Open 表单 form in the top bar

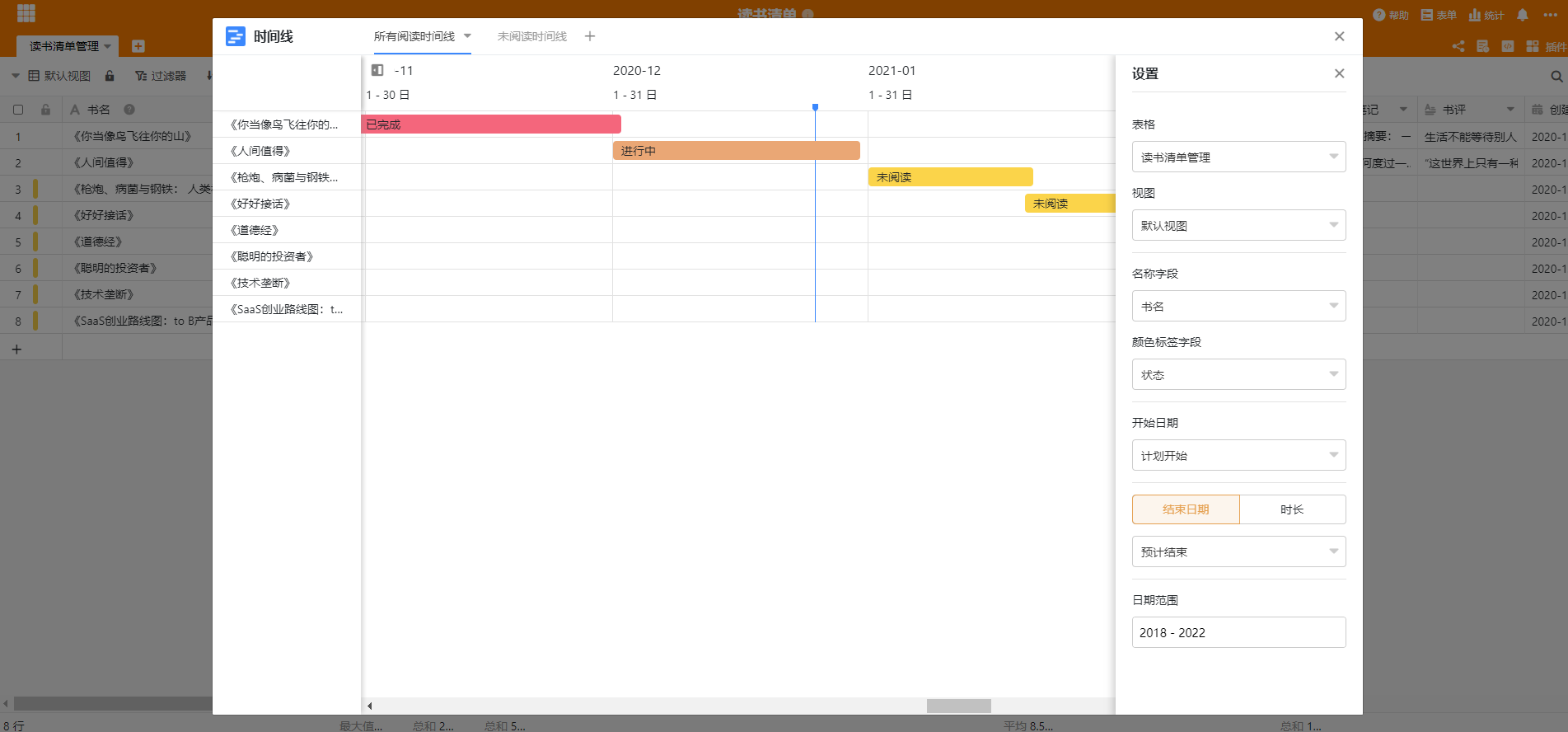(1439, 15)
